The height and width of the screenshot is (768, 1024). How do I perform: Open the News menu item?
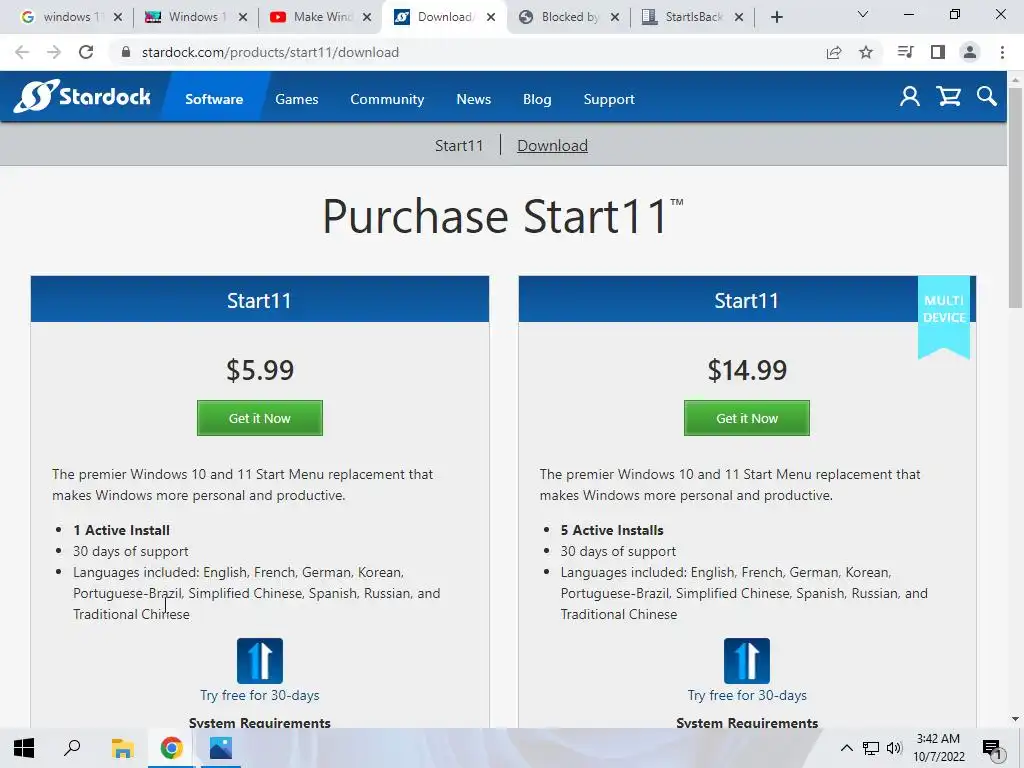pyautogui.click(x=473, y=99)
